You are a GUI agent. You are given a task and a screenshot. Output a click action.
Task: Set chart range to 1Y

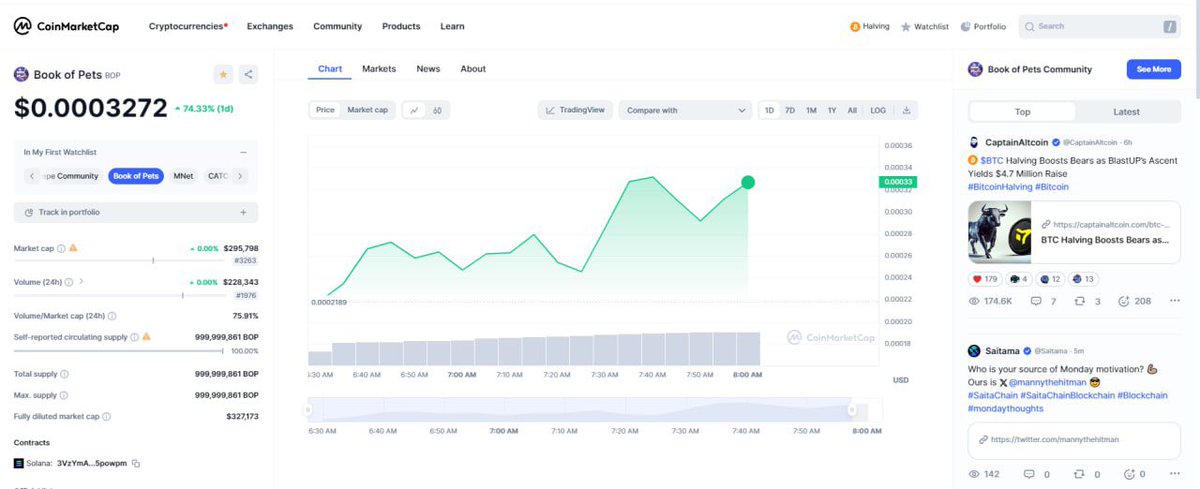[x=832, y=110]
